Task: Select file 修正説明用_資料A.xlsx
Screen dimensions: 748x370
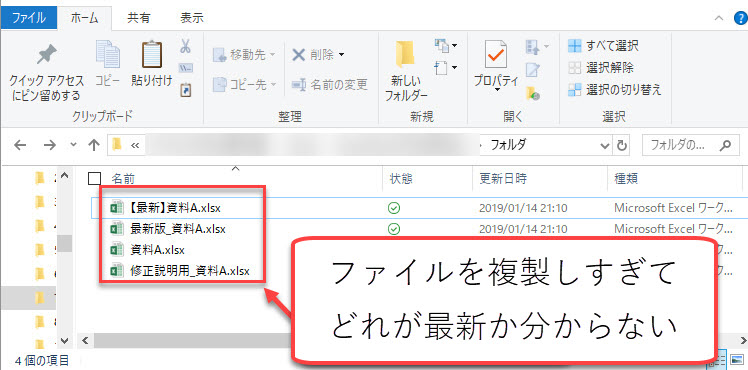Action: tap(189, 271)
